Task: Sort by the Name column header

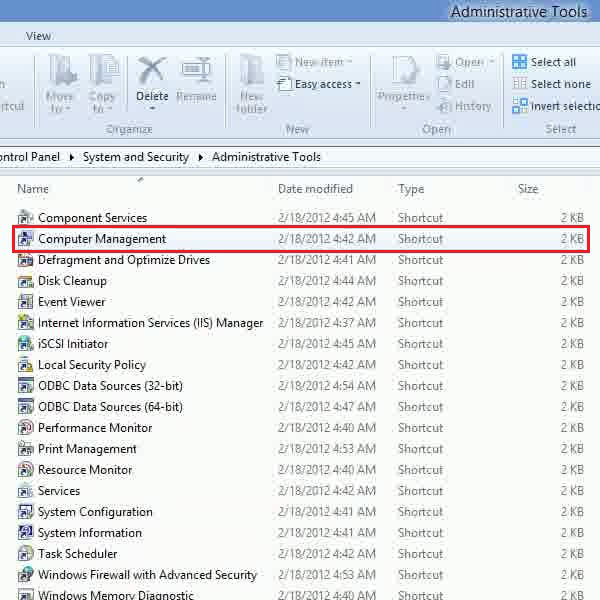Action: 33,189
